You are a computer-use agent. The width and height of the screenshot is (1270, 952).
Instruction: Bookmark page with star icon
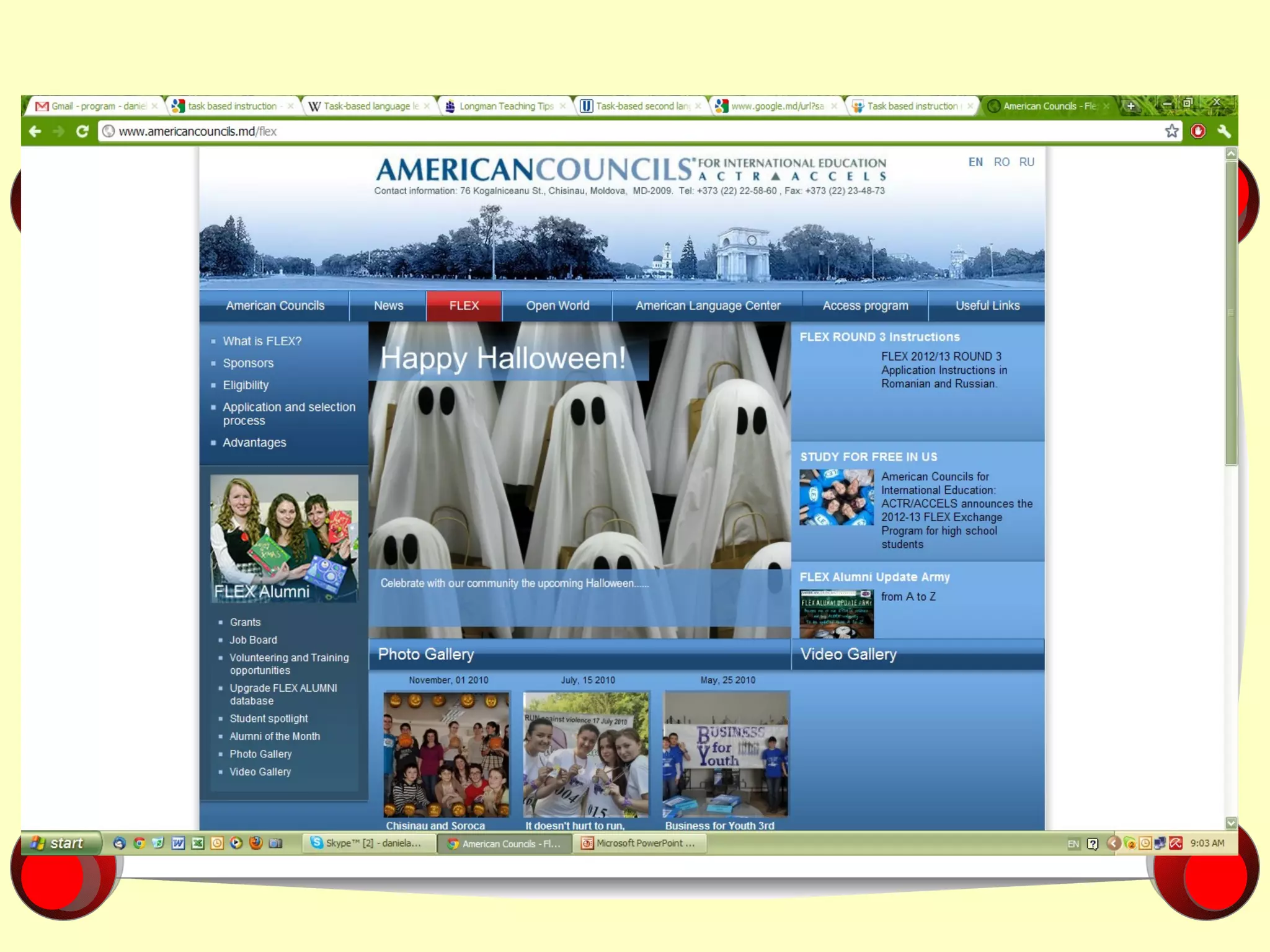(x=1171, y=131)
